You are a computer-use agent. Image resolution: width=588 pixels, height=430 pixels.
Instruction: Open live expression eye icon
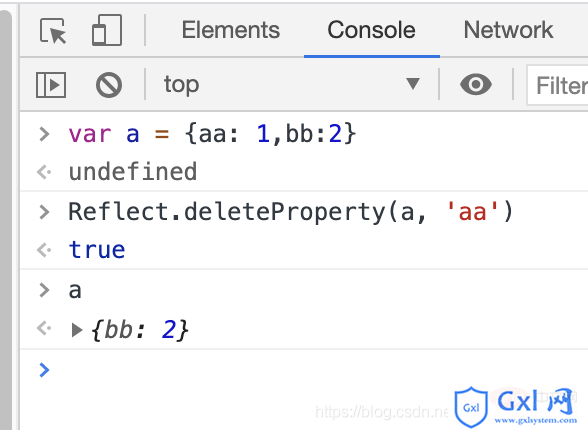(476, 85)
